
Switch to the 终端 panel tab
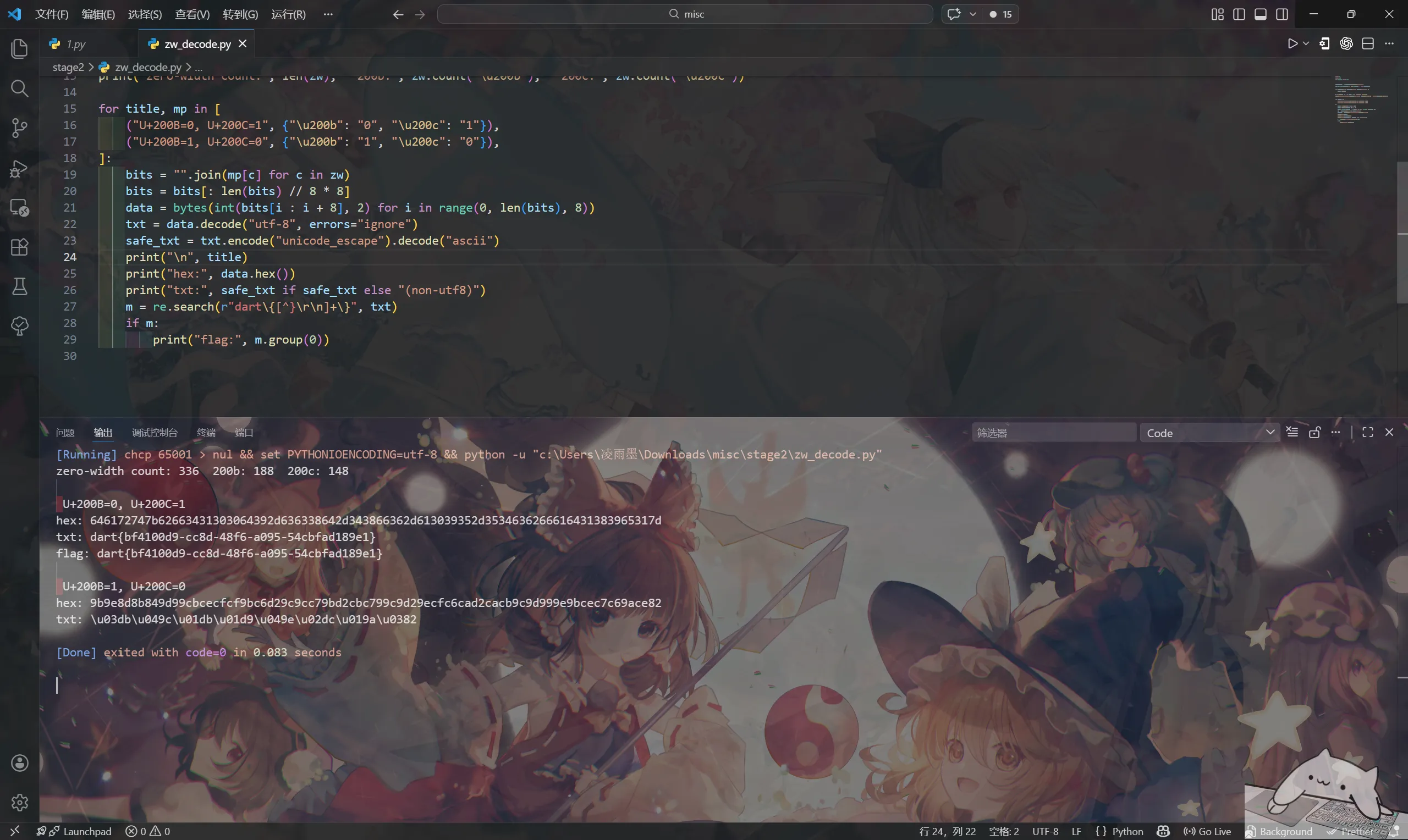[206, 433]
